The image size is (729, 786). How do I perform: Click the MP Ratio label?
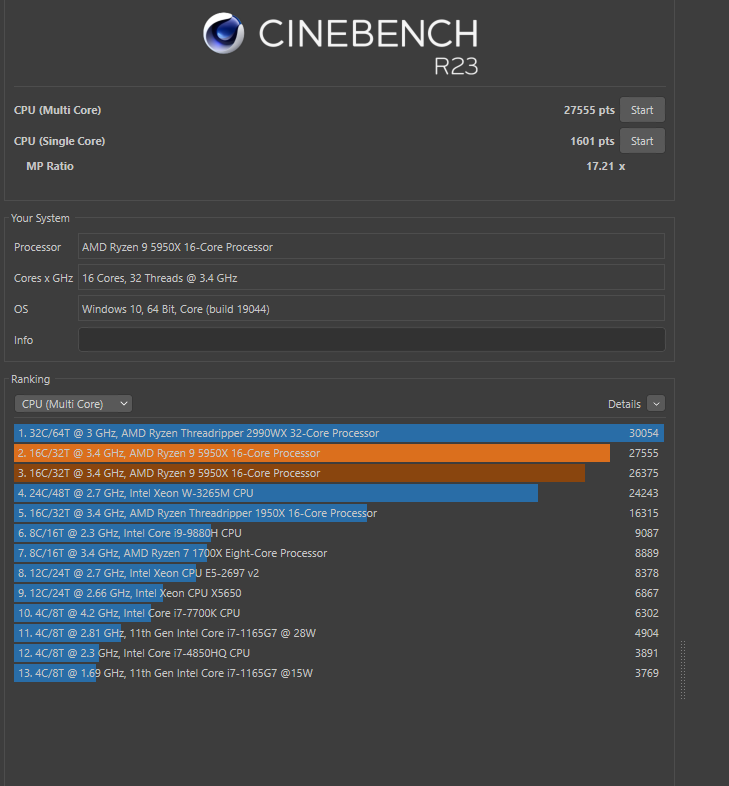50,166
